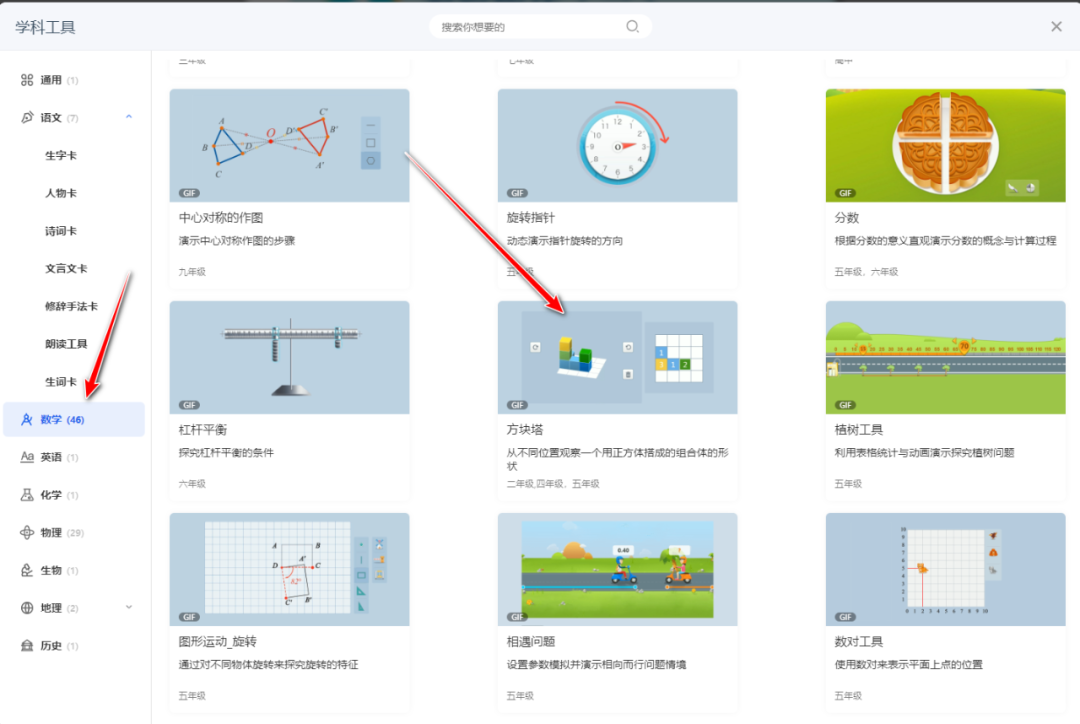Click the 杠杆平衡 lever thumbnail
This screenshot has width=1080, height=724.
(x=289, y=357)
